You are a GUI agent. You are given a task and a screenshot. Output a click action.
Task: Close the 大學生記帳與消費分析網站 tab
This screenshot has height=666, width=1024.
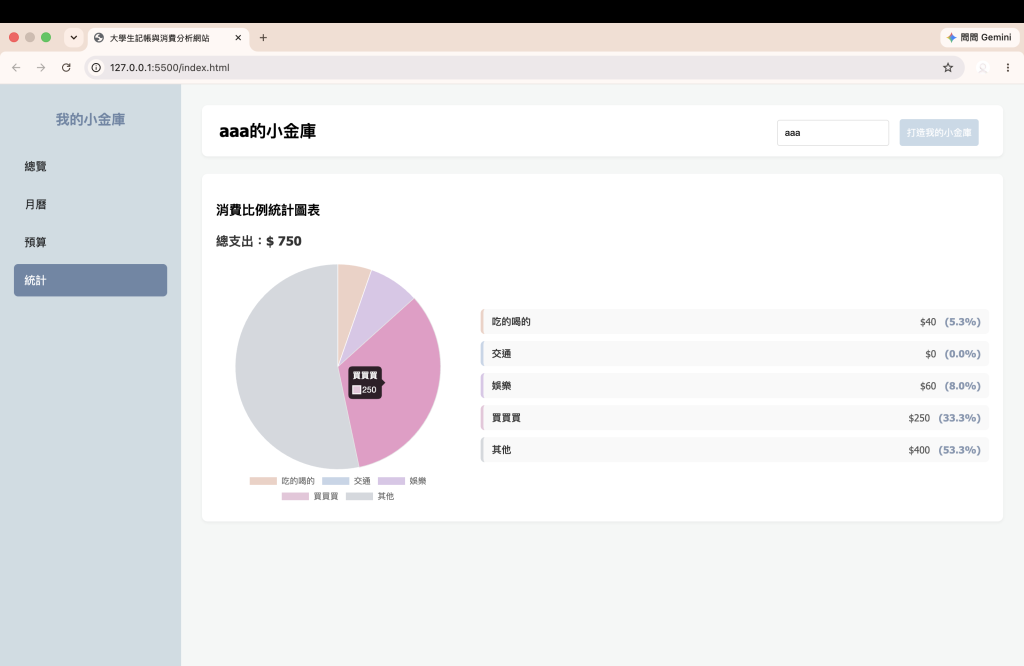tap(238, 37)
